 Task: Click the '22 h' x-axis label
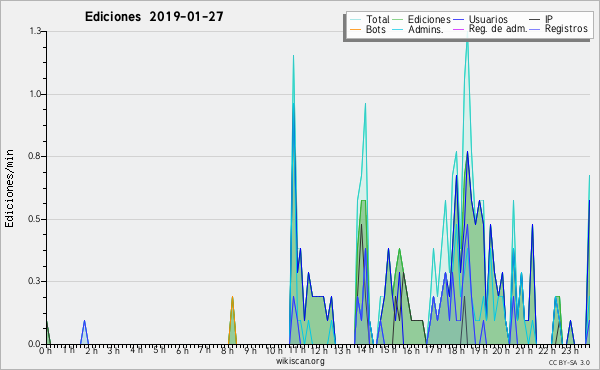547,351
